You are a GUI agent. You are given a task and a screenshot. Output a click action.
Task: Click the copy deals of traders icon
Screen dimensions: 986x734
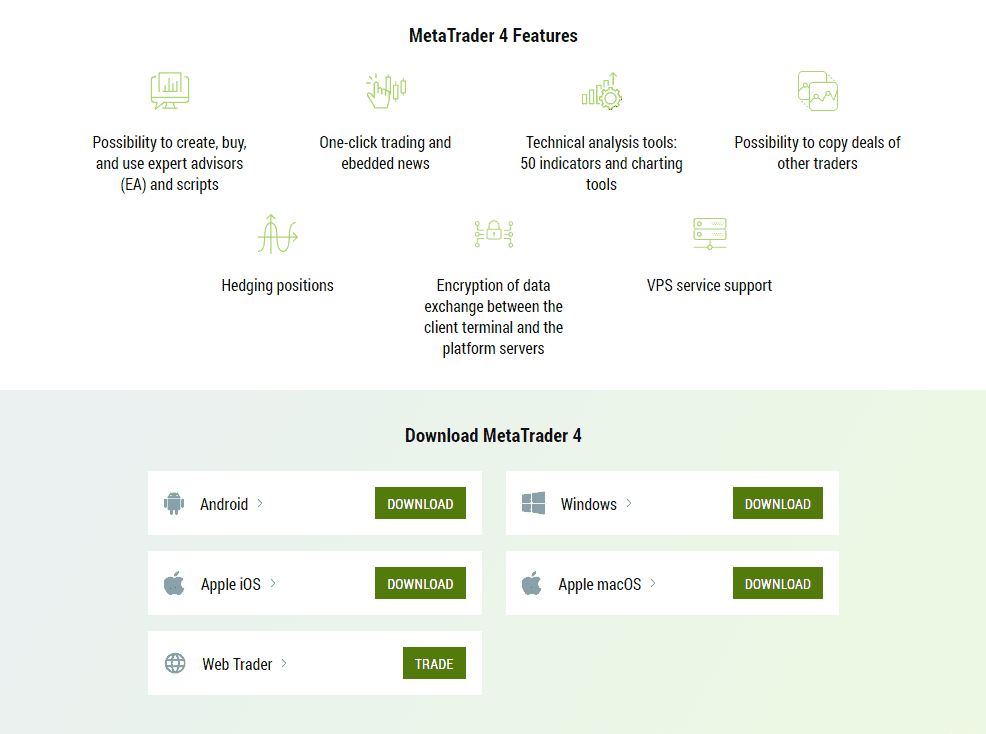[817, 91]
